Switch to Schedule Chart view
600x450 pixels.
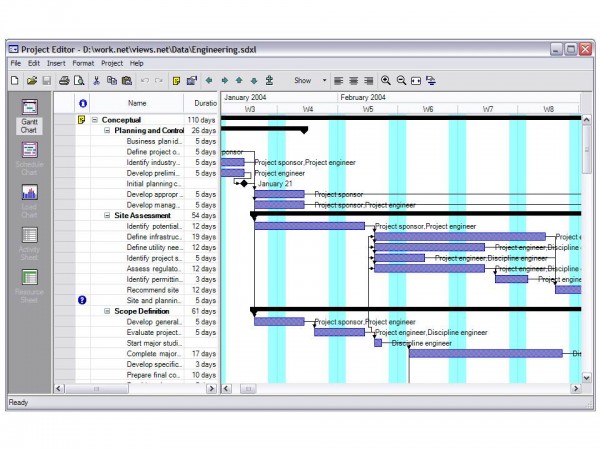tap(29, 158)
